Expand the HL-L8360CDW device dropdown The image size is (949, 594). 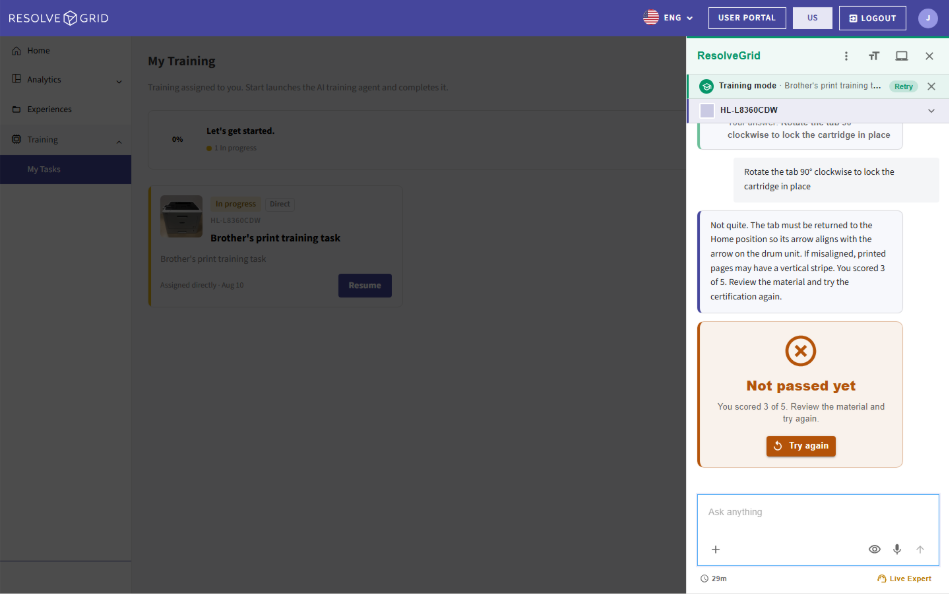point(931,110)
